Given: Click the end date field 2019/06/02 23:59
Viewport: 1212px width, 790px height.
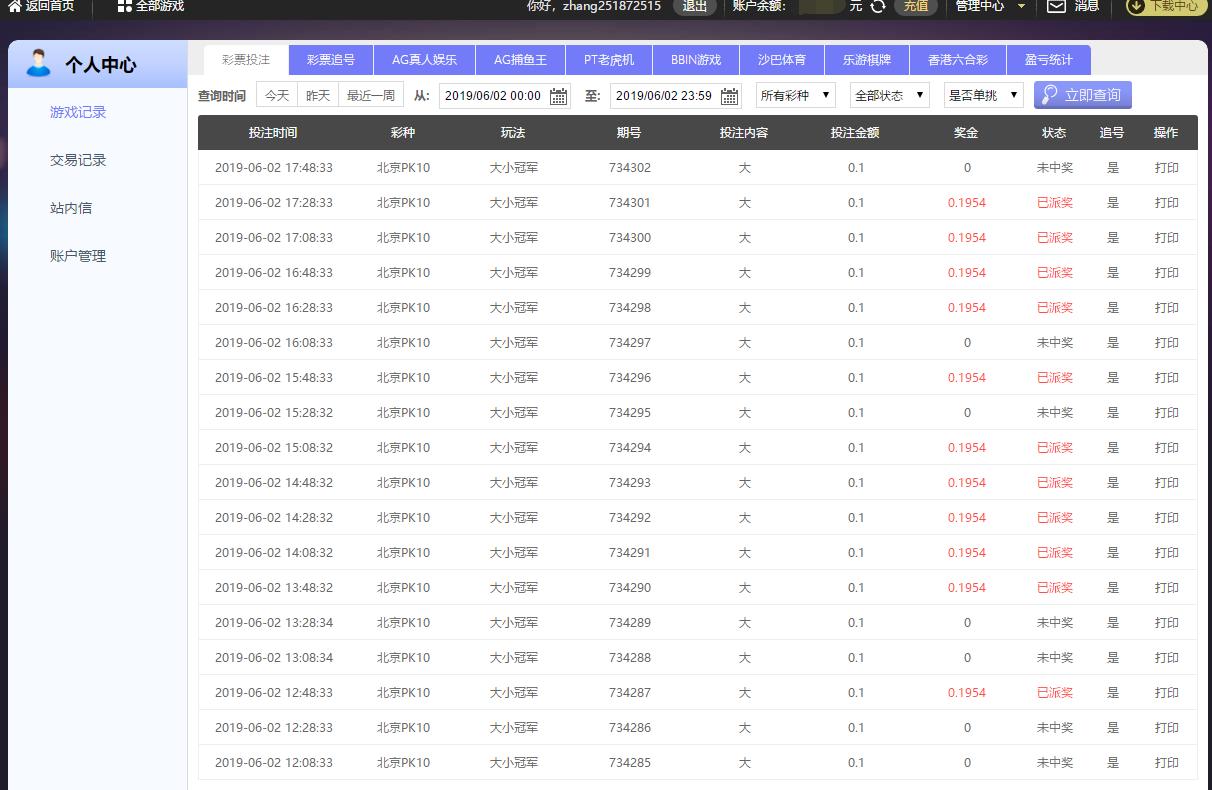Looking at the screenshot, I should point(675,96).
